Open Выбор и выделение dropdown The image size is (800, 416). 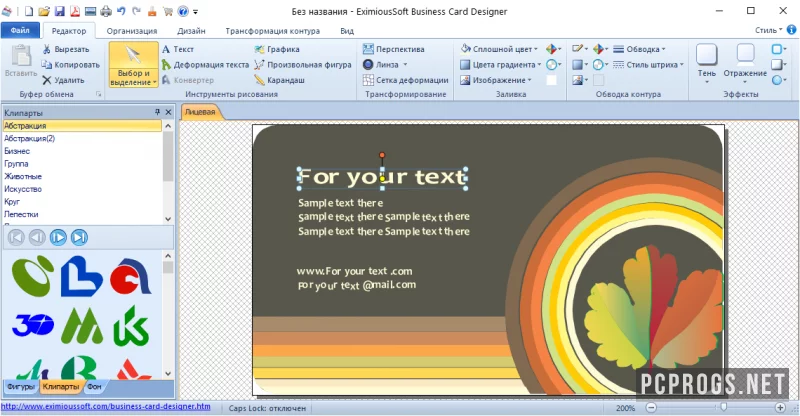coord(133,78)
